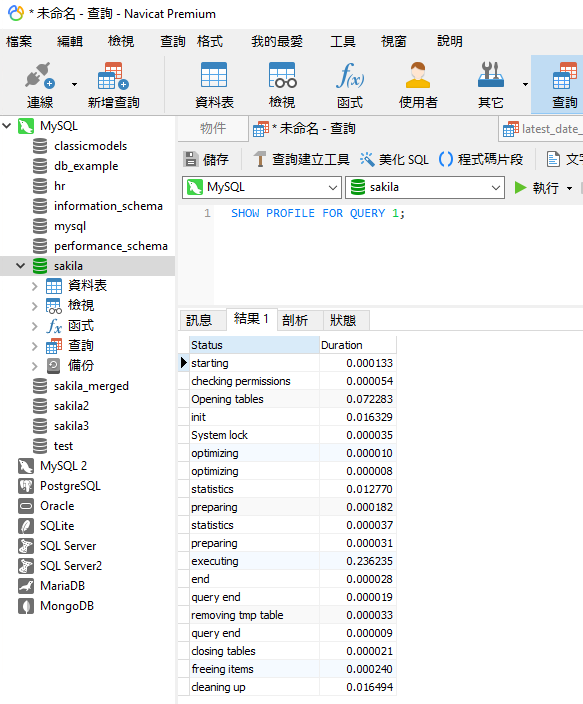The height and width of the screenshot is (704, 583).
Task: Open the 新增查詢 (New Query) tool
Action: (113, 85)
